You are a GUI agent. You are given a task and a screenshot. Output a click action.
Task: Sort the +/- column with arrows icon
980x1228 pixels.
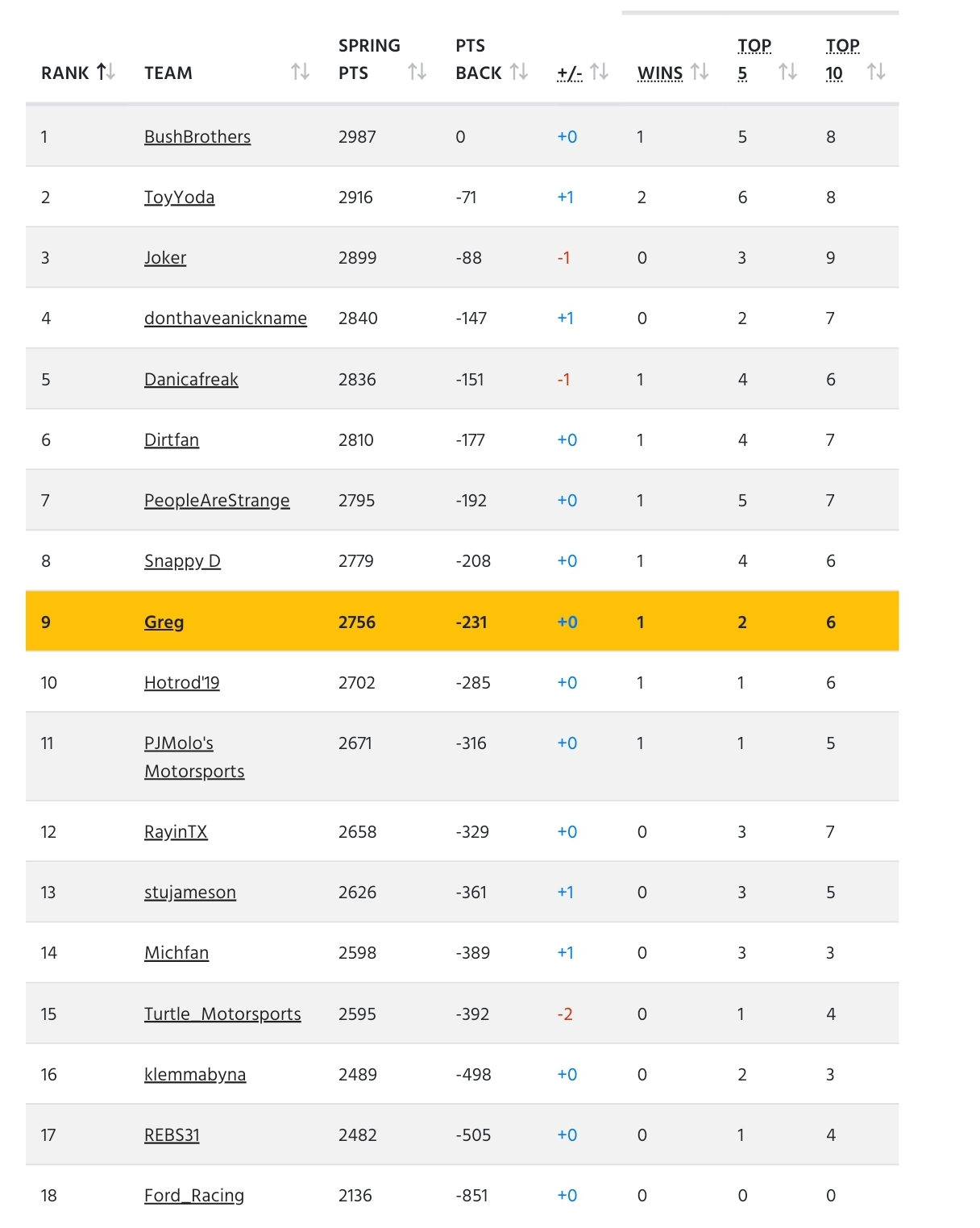pyautogui.click(x=599, y=73)
